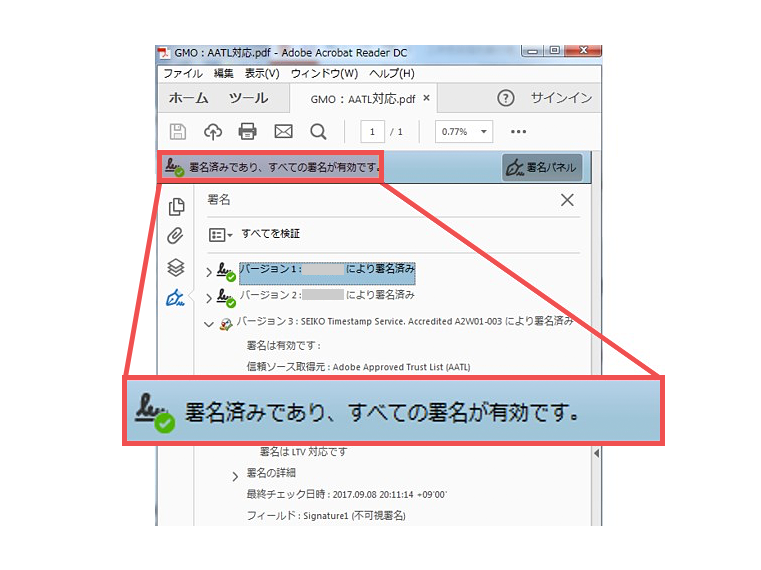Open the ヘルプ(H) menu
761x570 pixels.
(x=392, y=73)
